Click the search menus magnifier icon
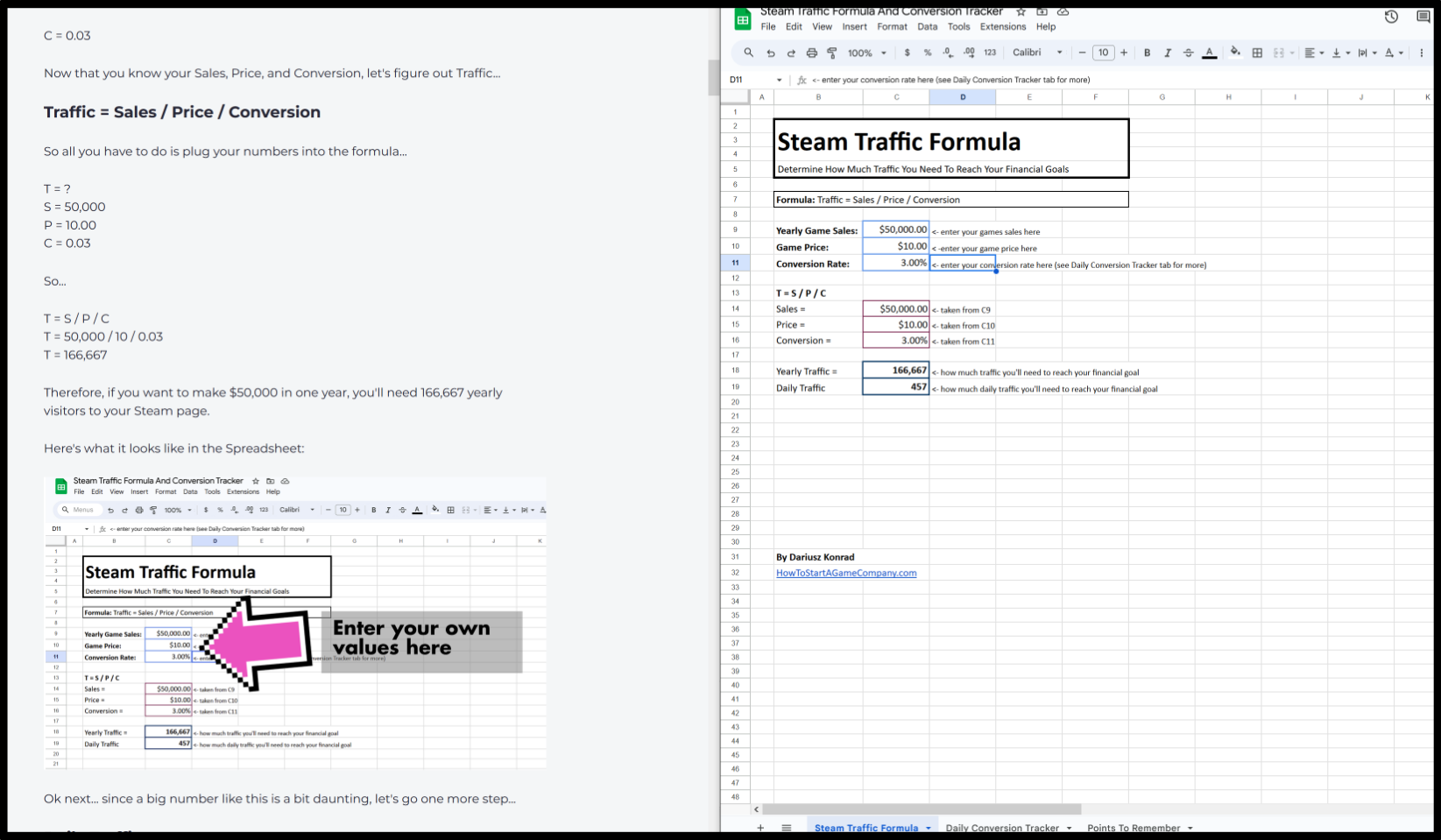Screen dimensions: 1441x840 click(x=748, y=53)
